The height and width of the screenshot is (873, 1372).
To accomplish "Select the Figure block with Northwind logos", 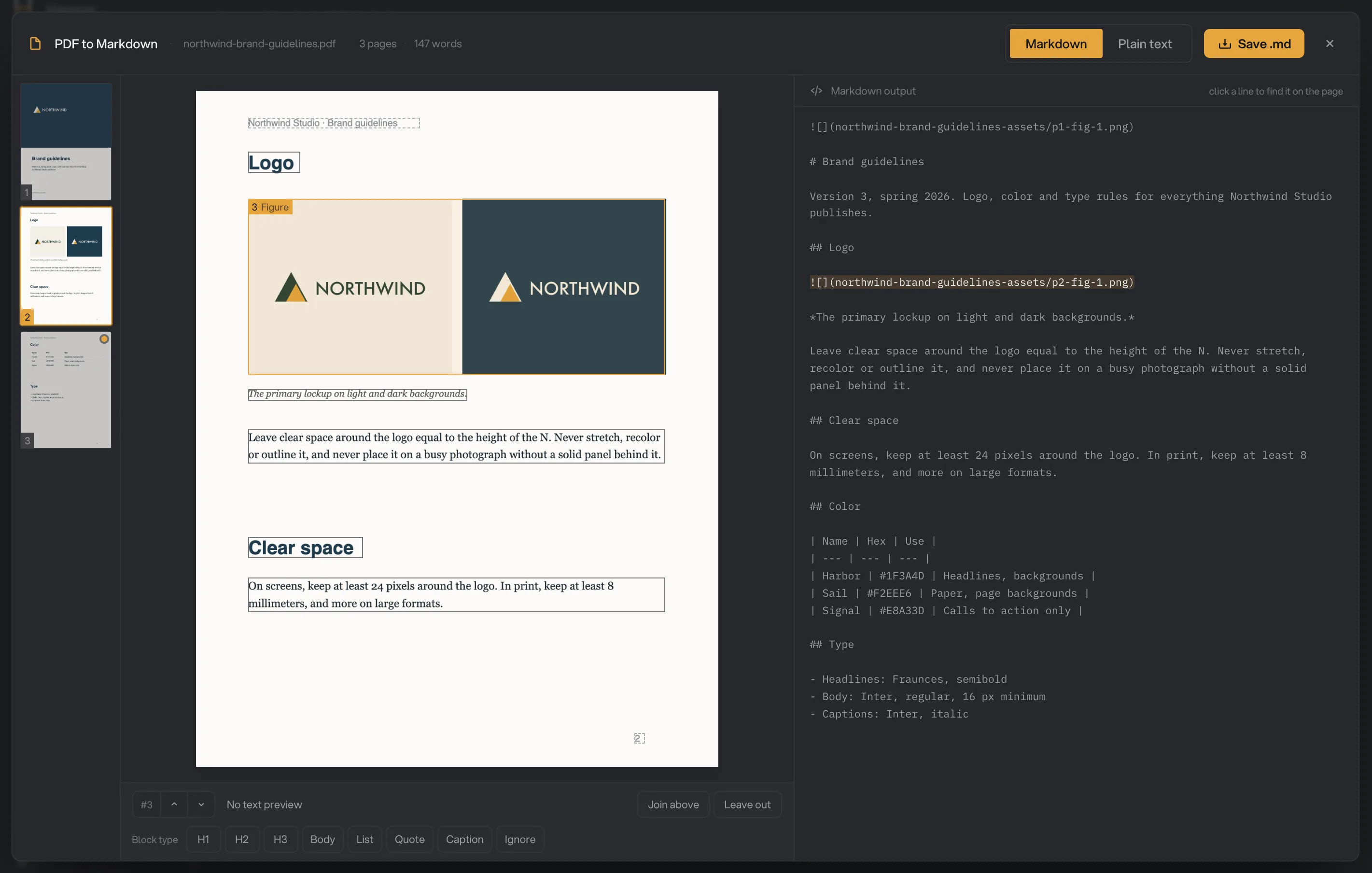I will pyautogui.click(x=457, y=287).
